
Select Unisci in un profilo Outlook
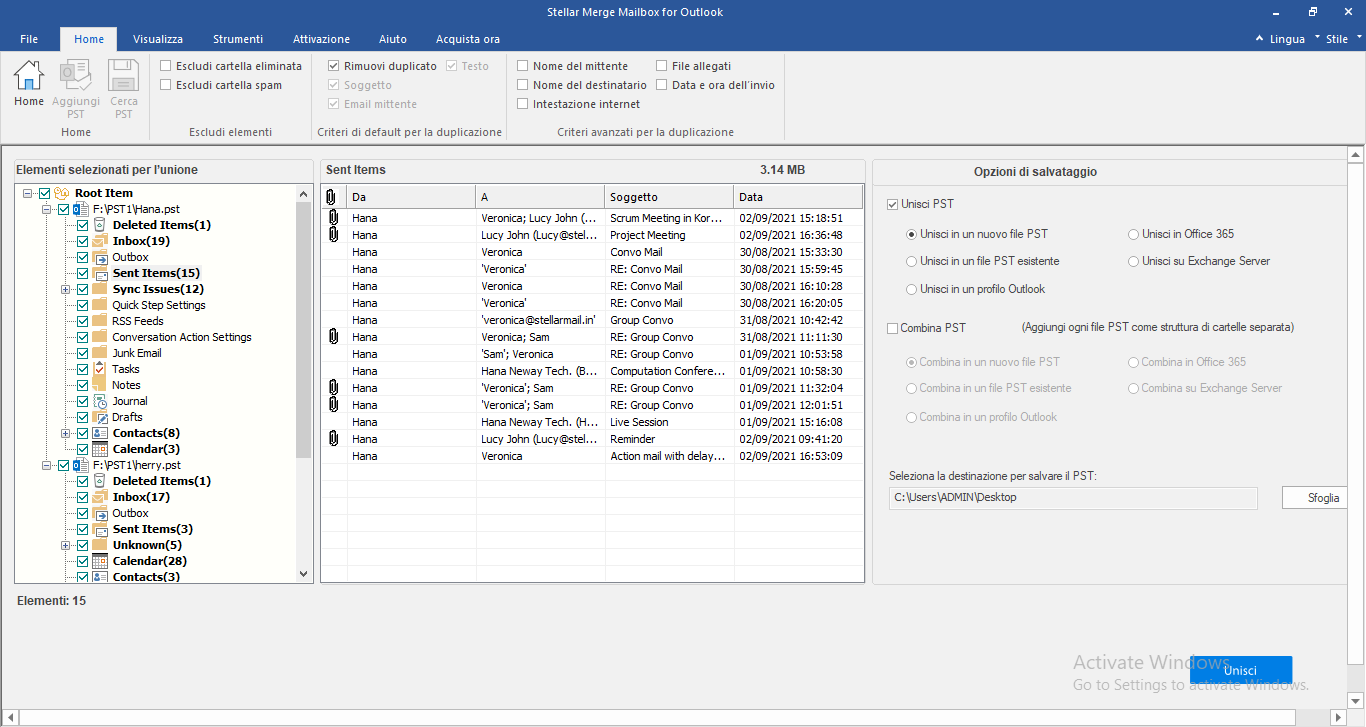click(911, 289)
